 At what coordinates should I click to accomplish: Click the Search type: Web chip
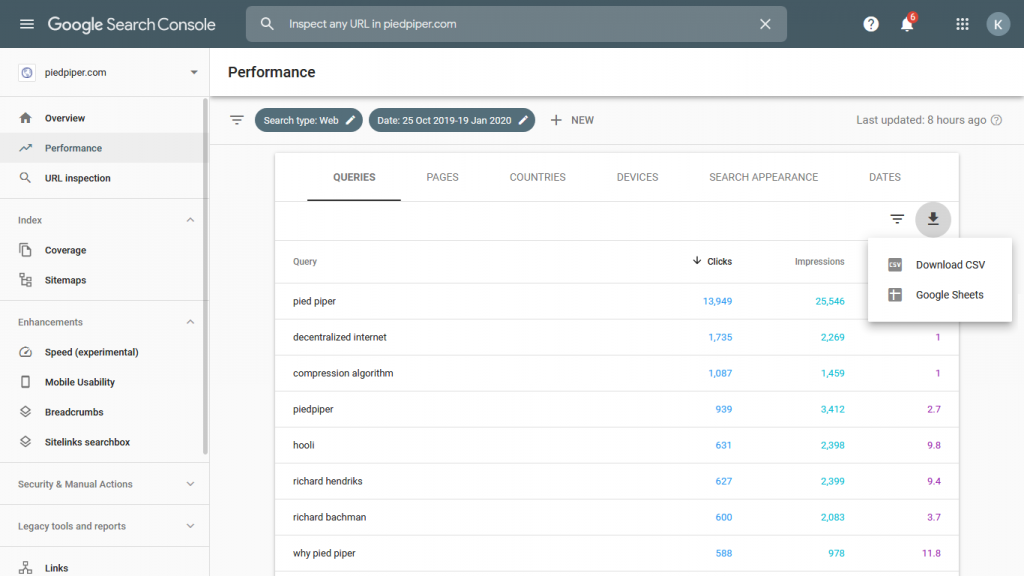[x=308, y=120]
